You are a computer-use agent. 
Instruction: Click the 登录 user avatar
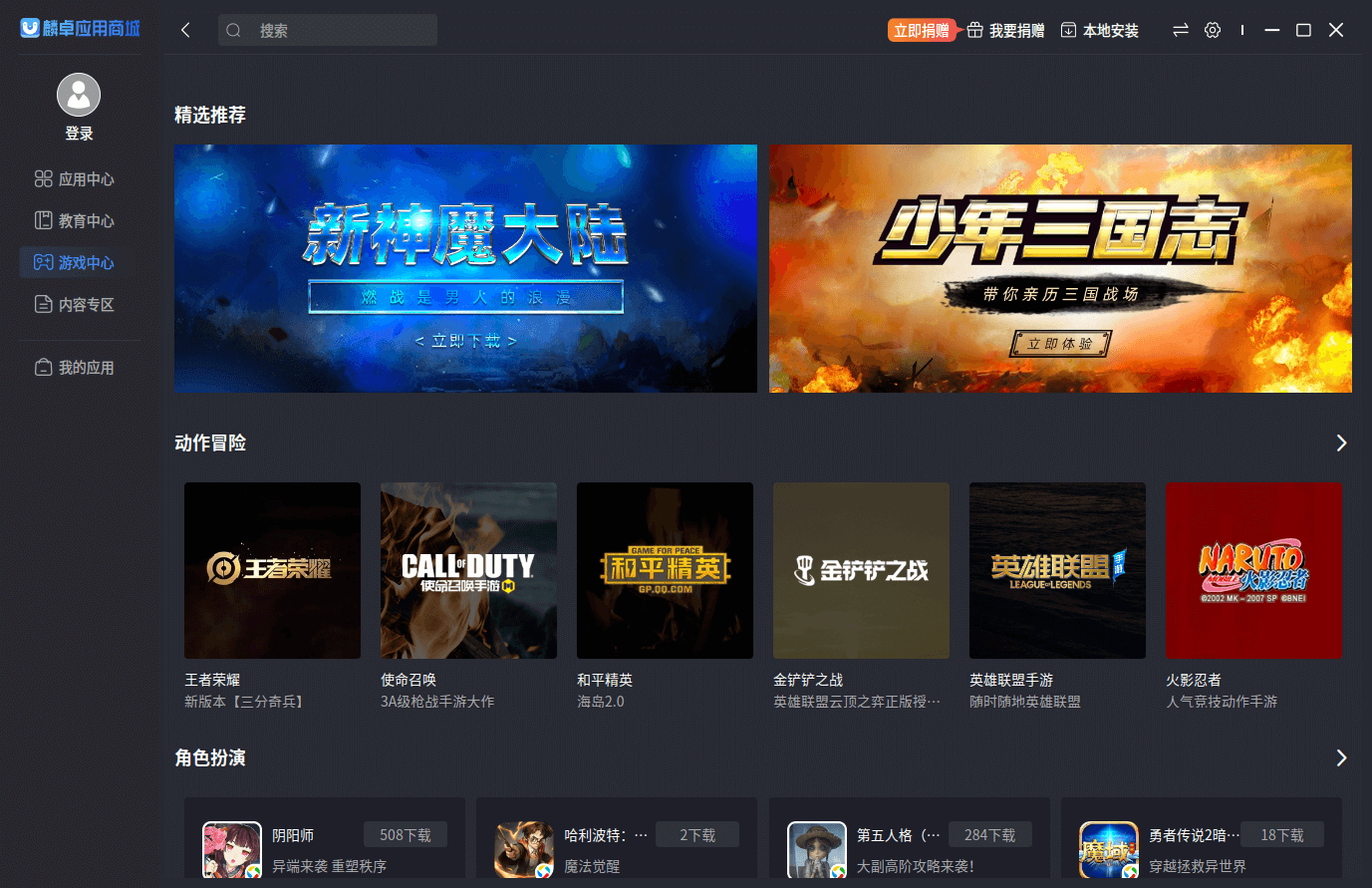79,95
